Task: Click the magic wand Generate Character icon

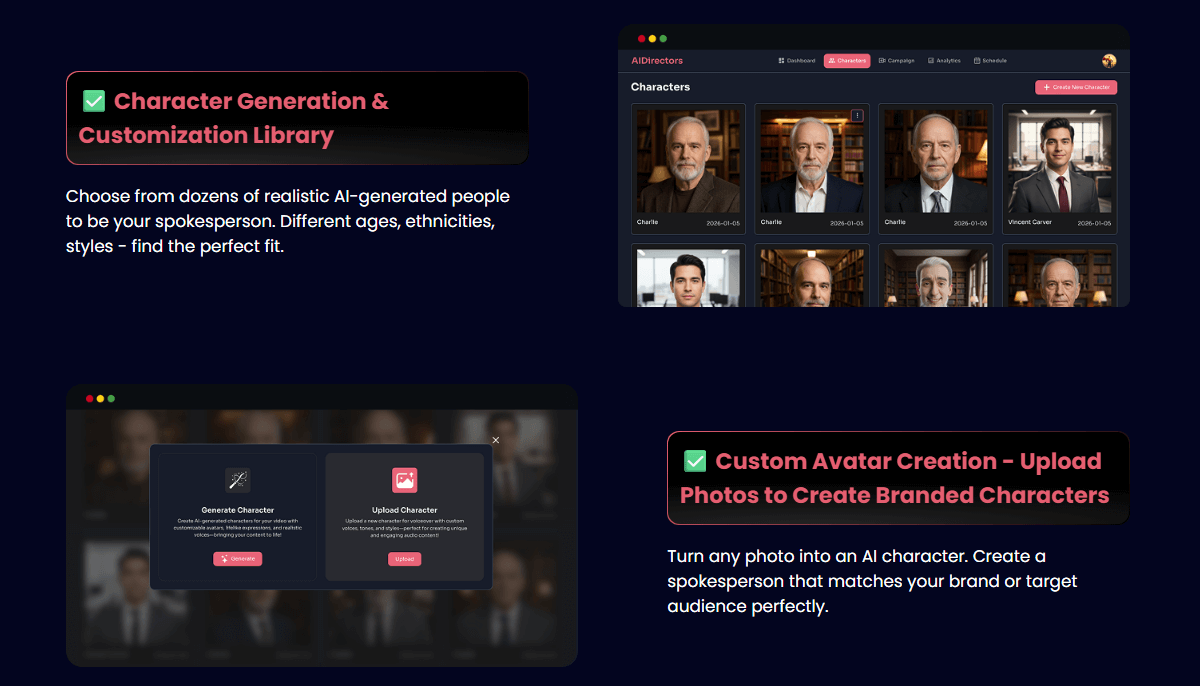Action: pos(238,480)
